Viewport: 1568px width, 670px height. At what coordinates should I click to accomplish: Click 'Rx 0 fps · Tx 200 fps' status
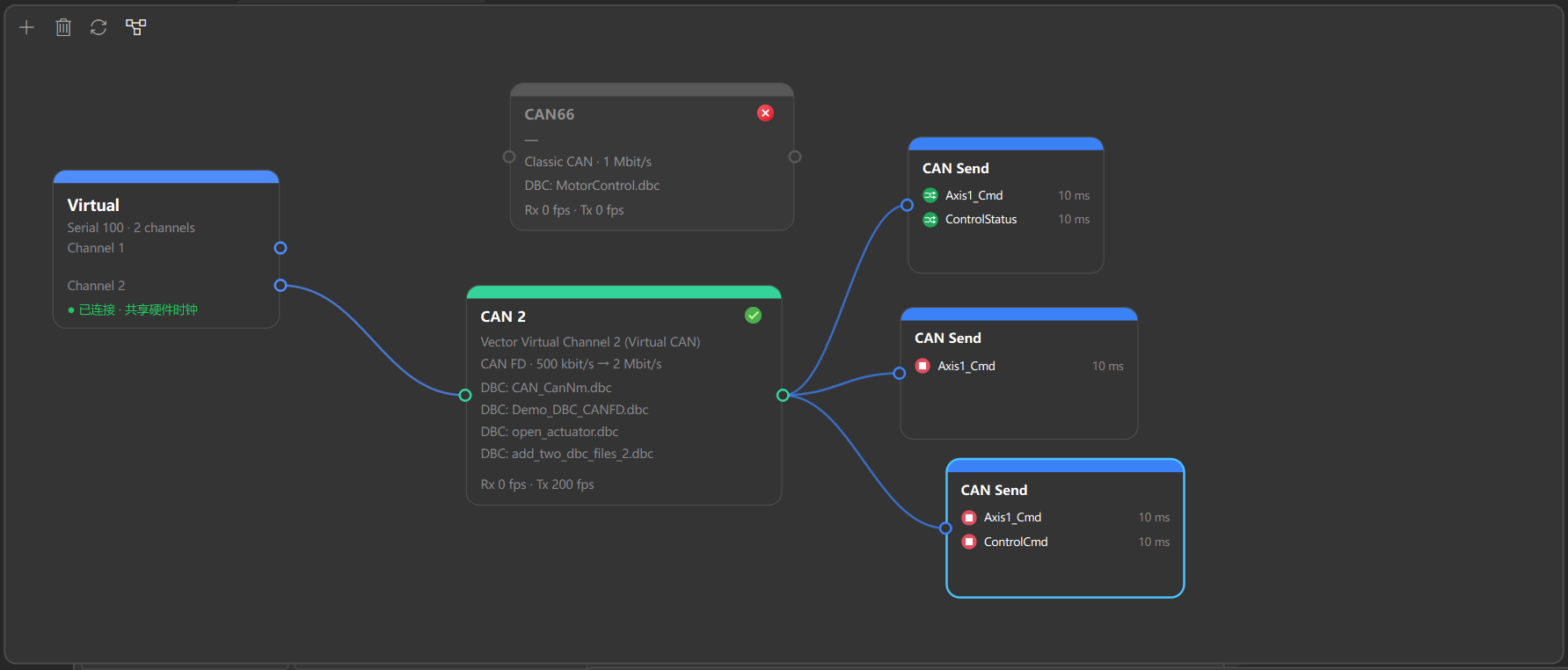(537, 484)
